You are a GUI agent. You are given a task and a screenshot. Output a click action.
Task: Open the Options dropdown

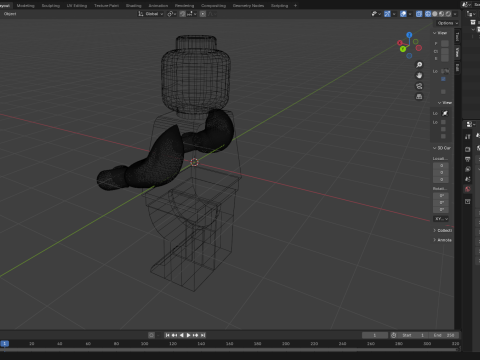tap(447, 23)
